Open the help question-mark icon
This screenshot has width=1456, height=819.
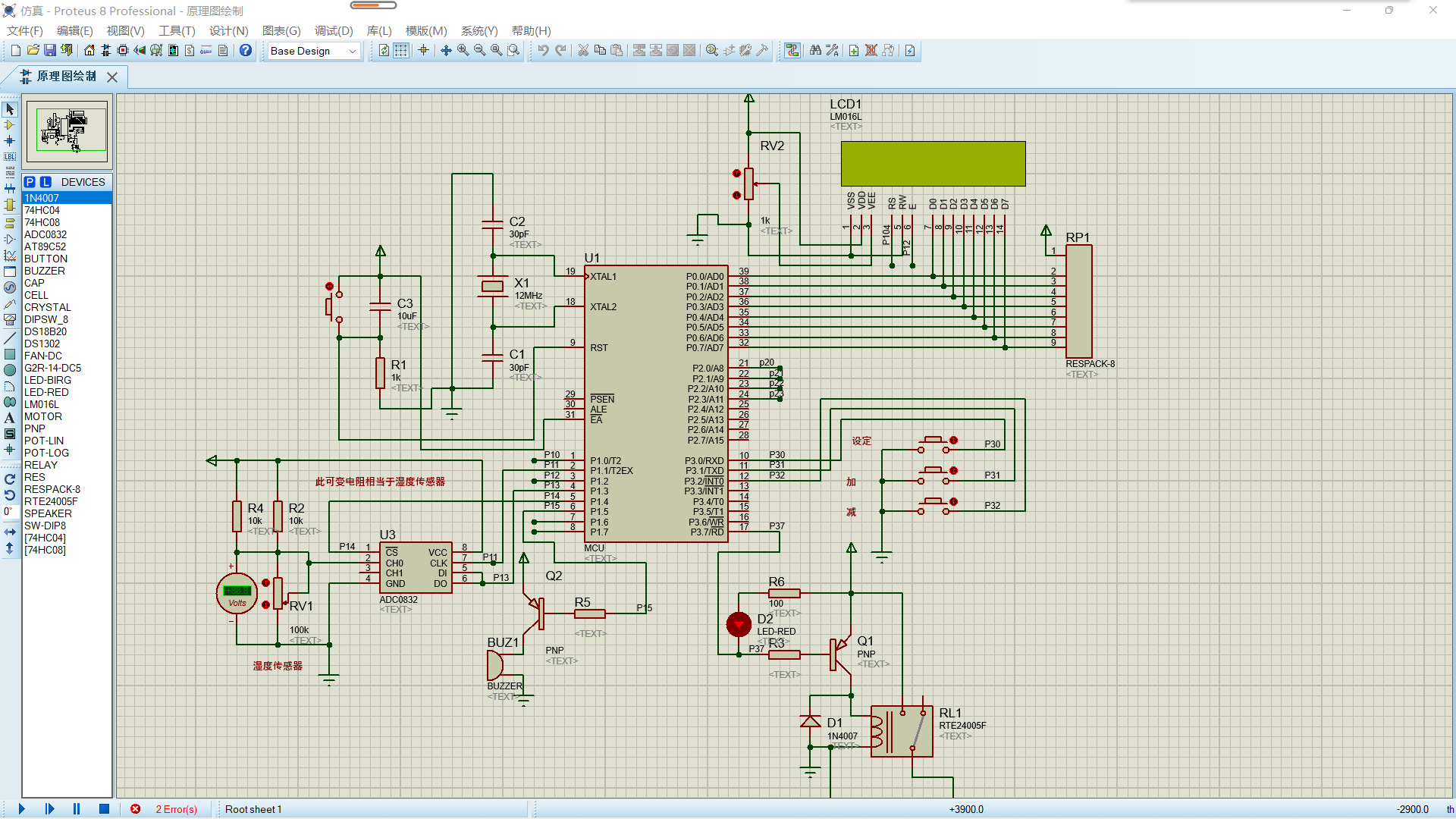246,50
